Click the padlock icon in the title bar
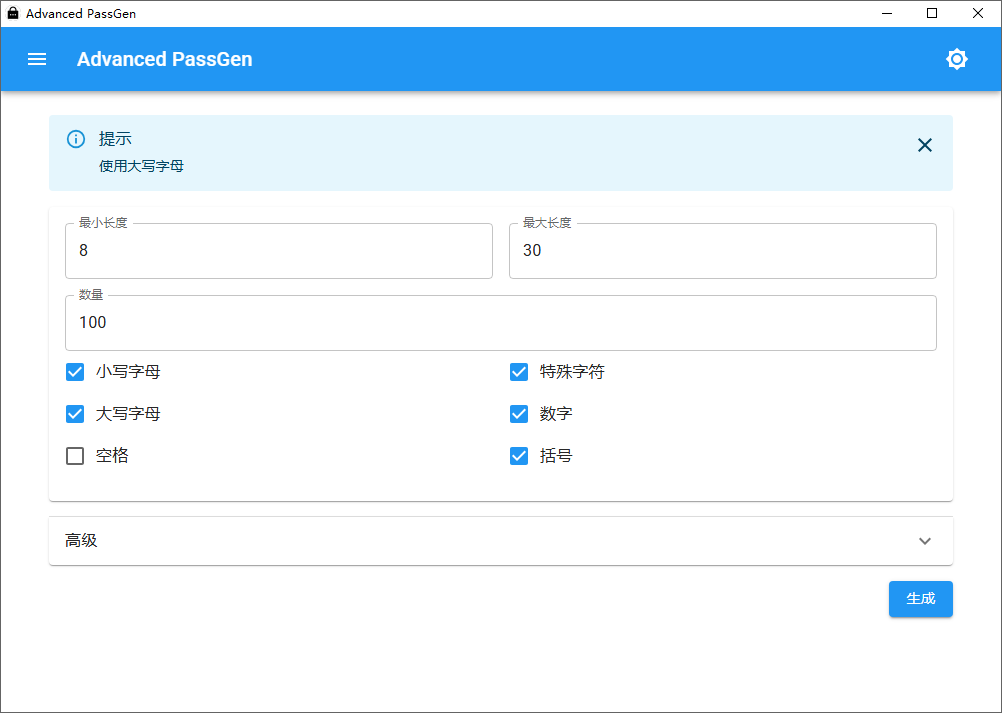The width and height of the screenshot is (1002, 713). coord(12,13)
